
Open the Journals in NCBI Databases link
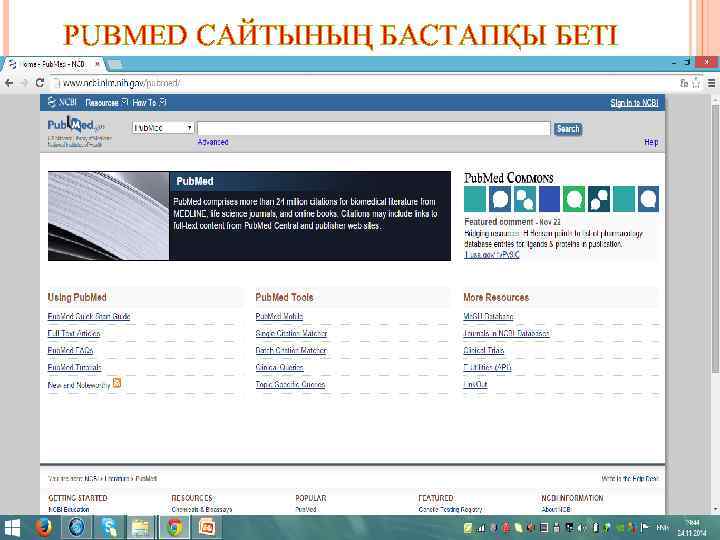(506, 333)
